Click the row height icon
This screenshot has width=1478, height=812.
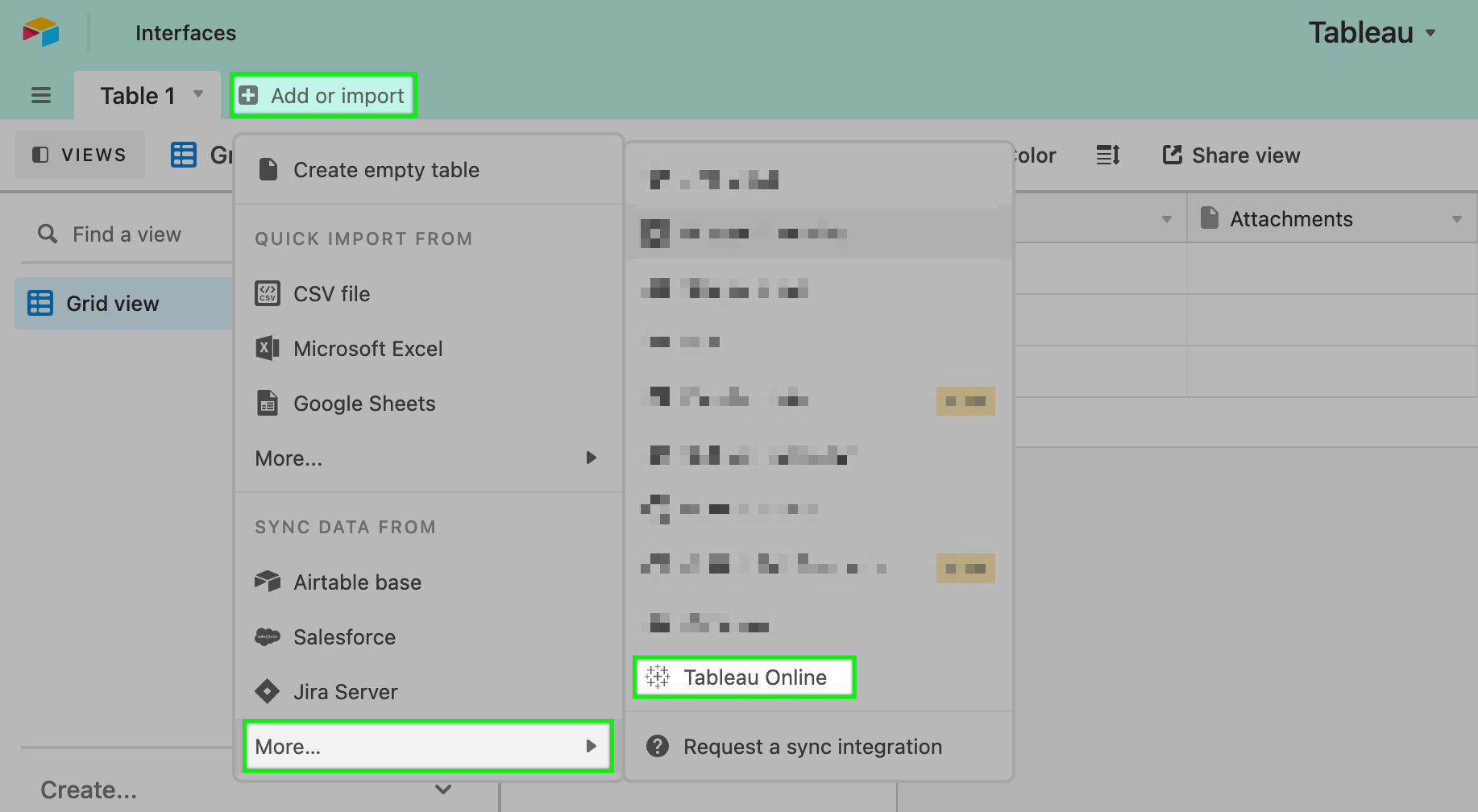(x=1109, y=155)
